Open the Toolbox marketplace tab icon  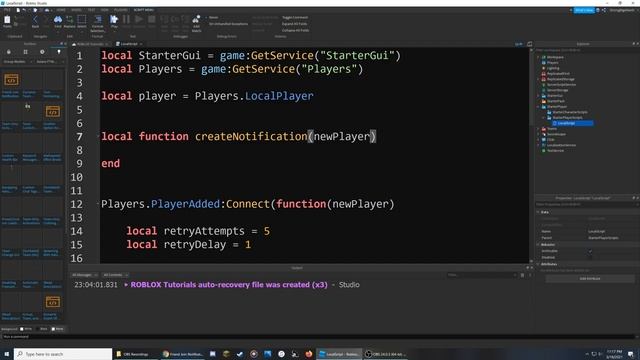click(9, 52)
